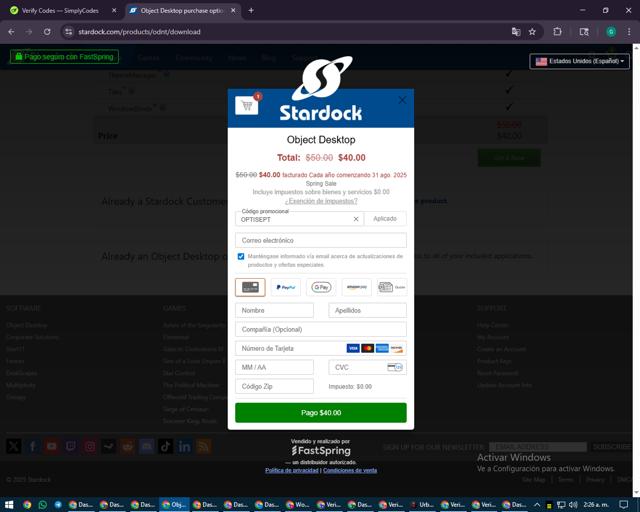This screenshot has width=640, height=512.
Task: Open the browser extensions icon
Action: tap(557, 32)
